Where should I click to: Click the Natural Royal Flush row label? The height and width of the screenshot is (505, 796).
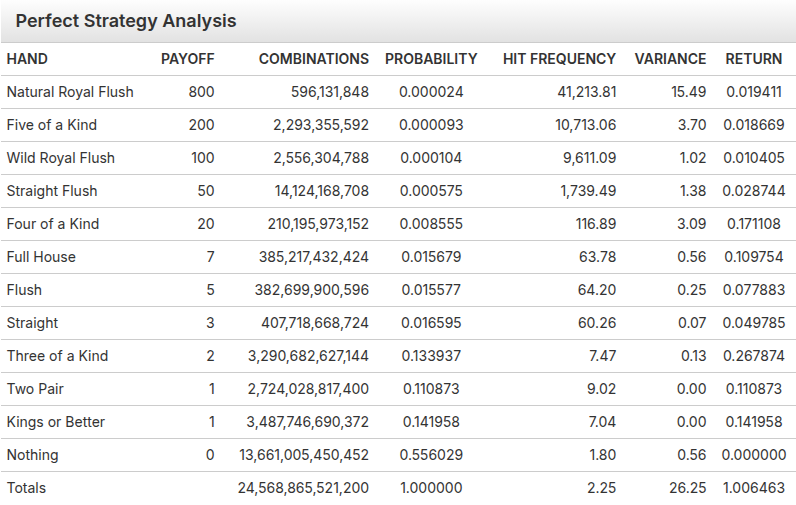[70, 92]
